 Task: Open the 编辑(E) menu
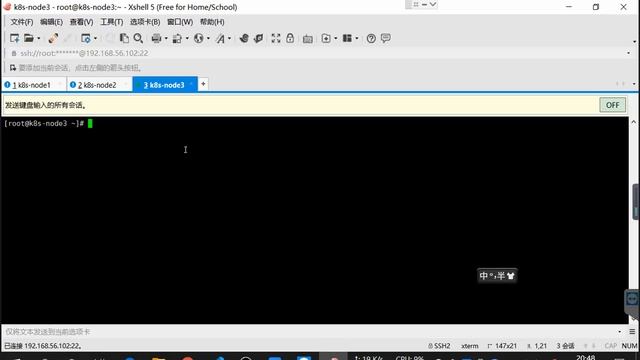[51, 22]
